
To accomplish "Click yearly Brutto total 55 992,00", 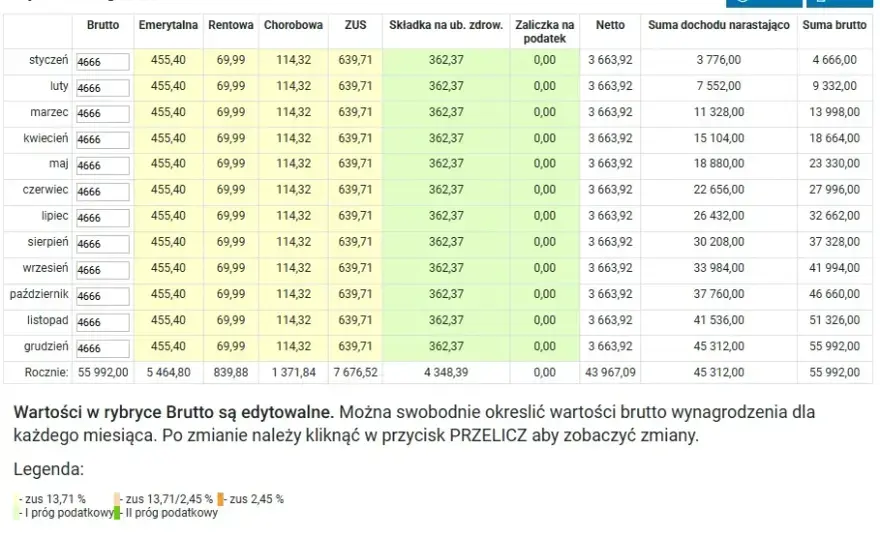I will (103, 372).
